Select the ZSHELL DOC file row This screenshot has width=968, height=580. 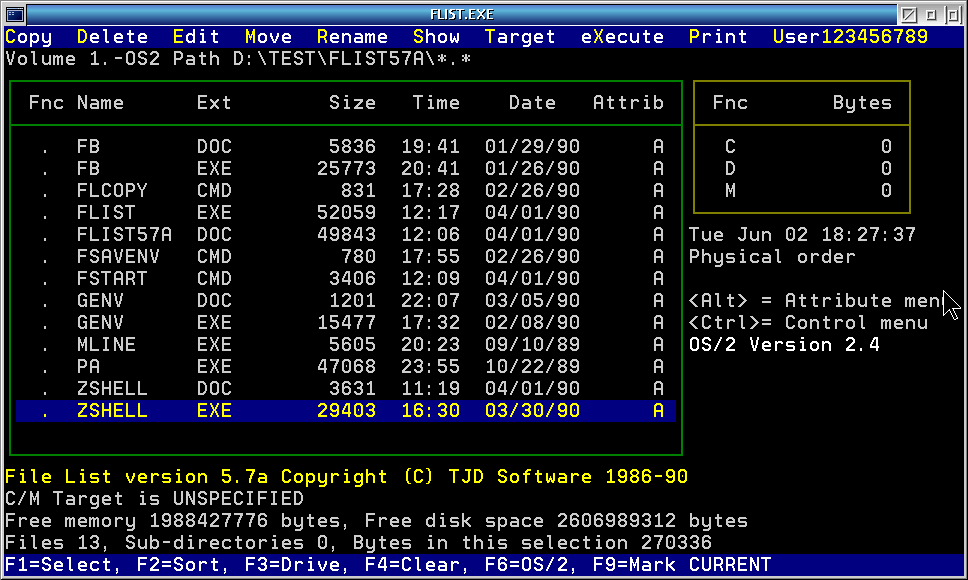pos(346,389)
